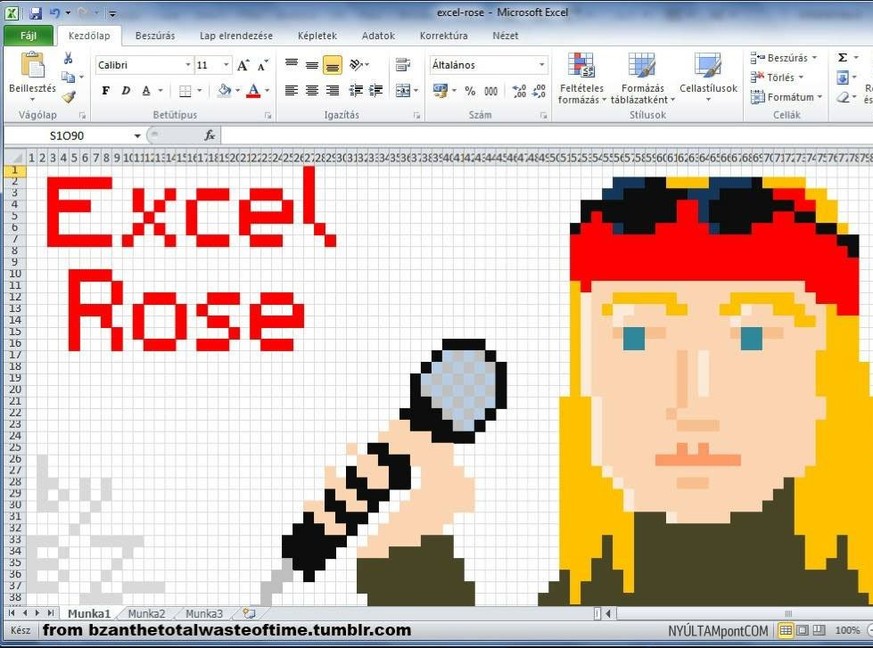Expand the Általános number format dropdown
The height and width of the screenshot is (648, 873).
click(542, 65)
